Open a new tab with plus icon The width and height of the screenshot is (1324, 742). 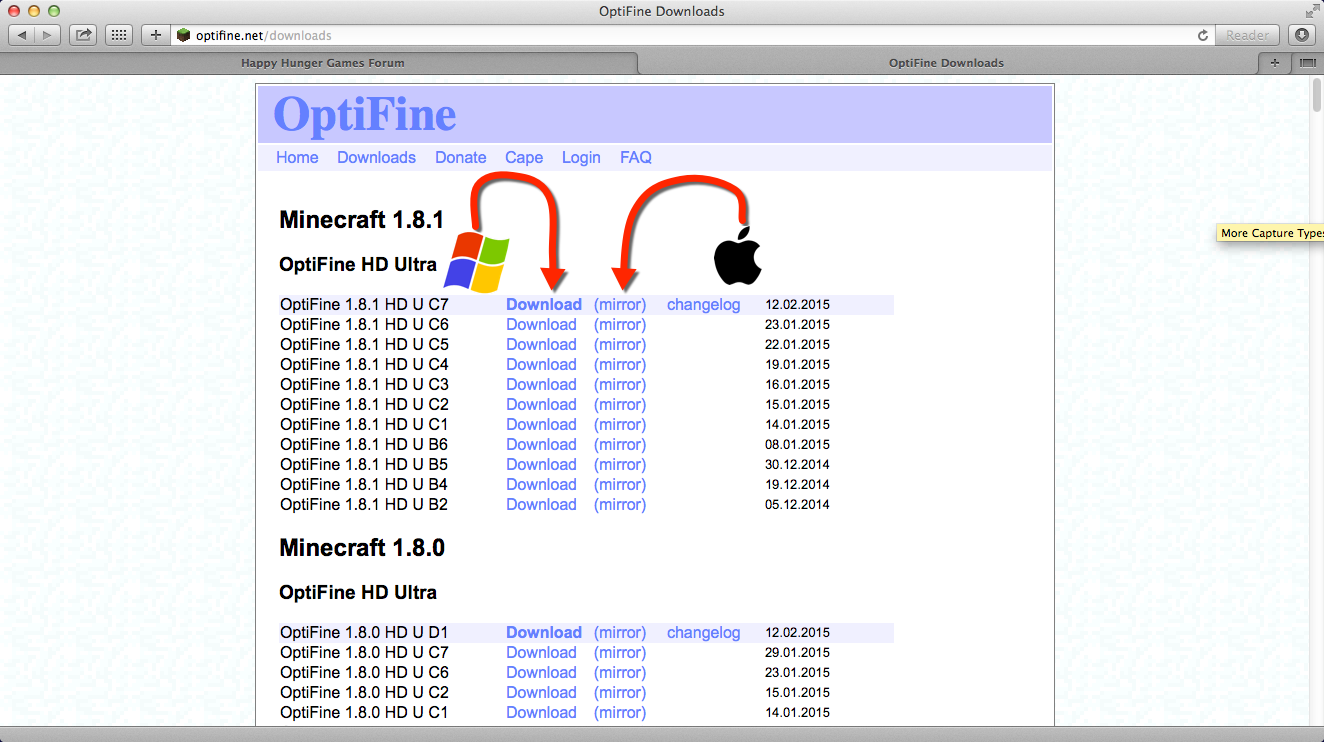click(x=1274, y=63)
